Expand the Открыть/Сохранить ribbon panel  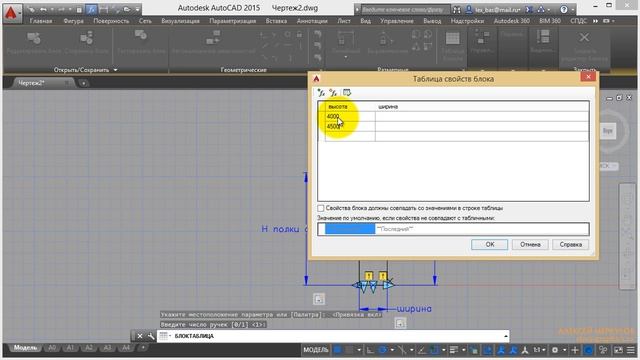86,70
